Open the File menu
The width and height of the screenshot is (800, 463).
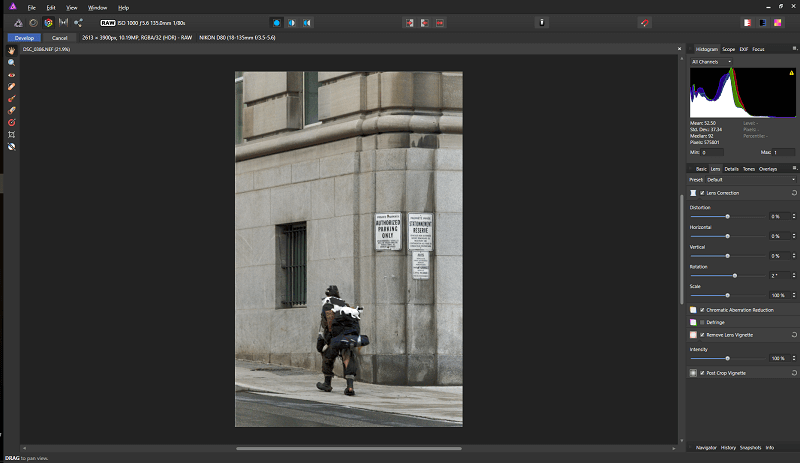[32, 8]
